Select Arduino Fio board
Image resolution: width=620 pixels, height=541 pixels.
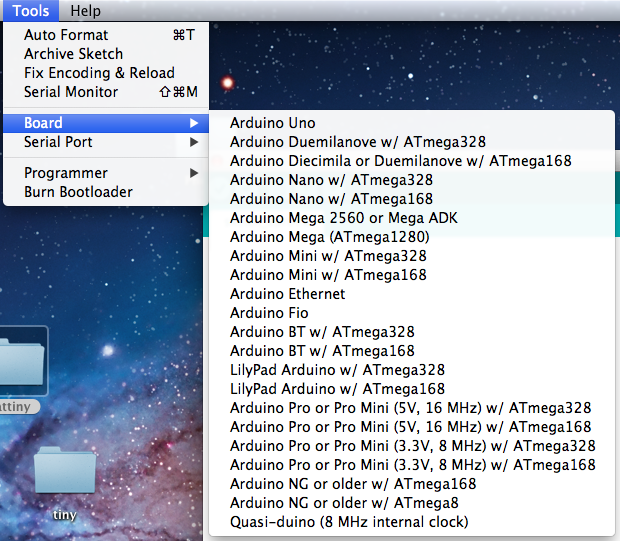click(x=412, y=313)
